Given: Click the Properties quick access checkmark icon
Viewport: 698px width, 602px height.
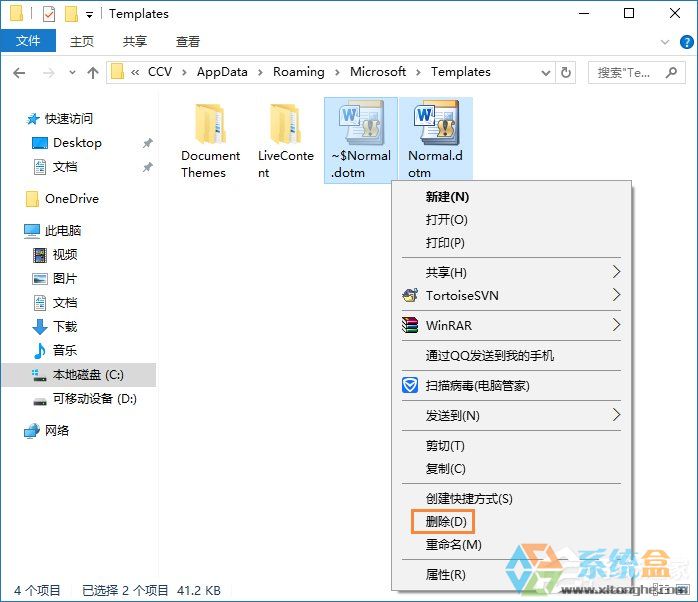Looking at the screenshot, I should click(x=49, y=14).
